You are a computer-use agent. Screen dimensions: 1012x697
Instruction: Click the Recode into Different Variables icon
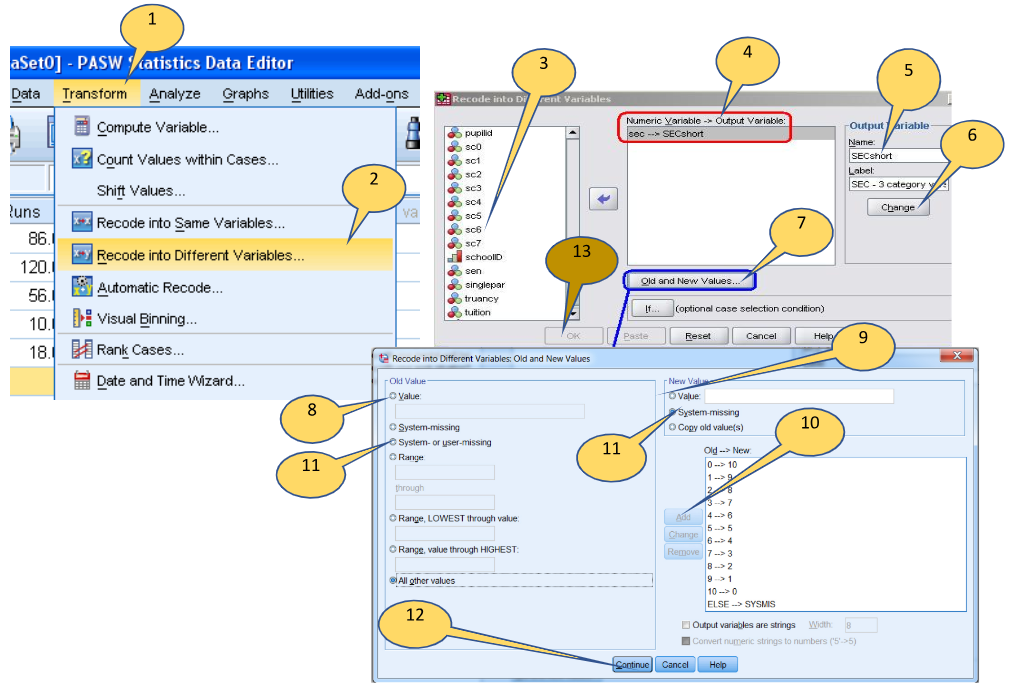(x=81, y=254)
